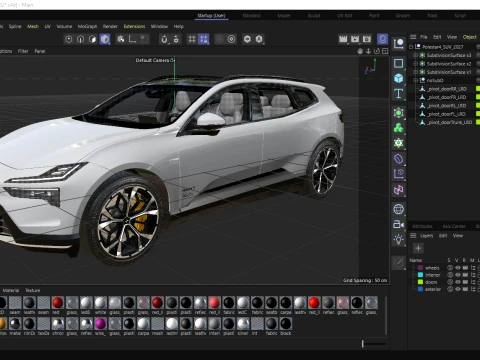The width and height of the screenshot is (480, 360).
Task: Click the interior layer cyan color swatch
Action: tap(420, 275)
